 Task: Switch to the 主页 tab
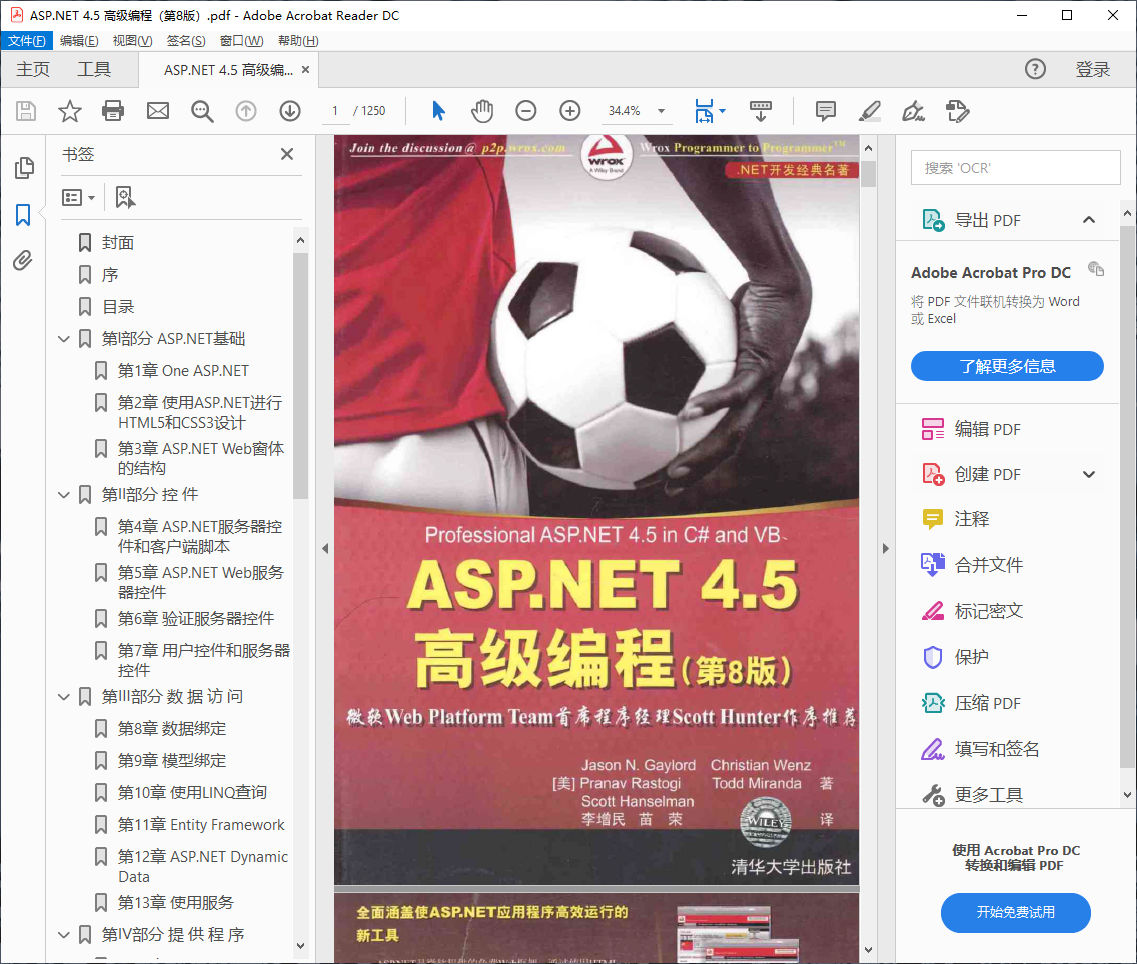click(x=33, y=70)
